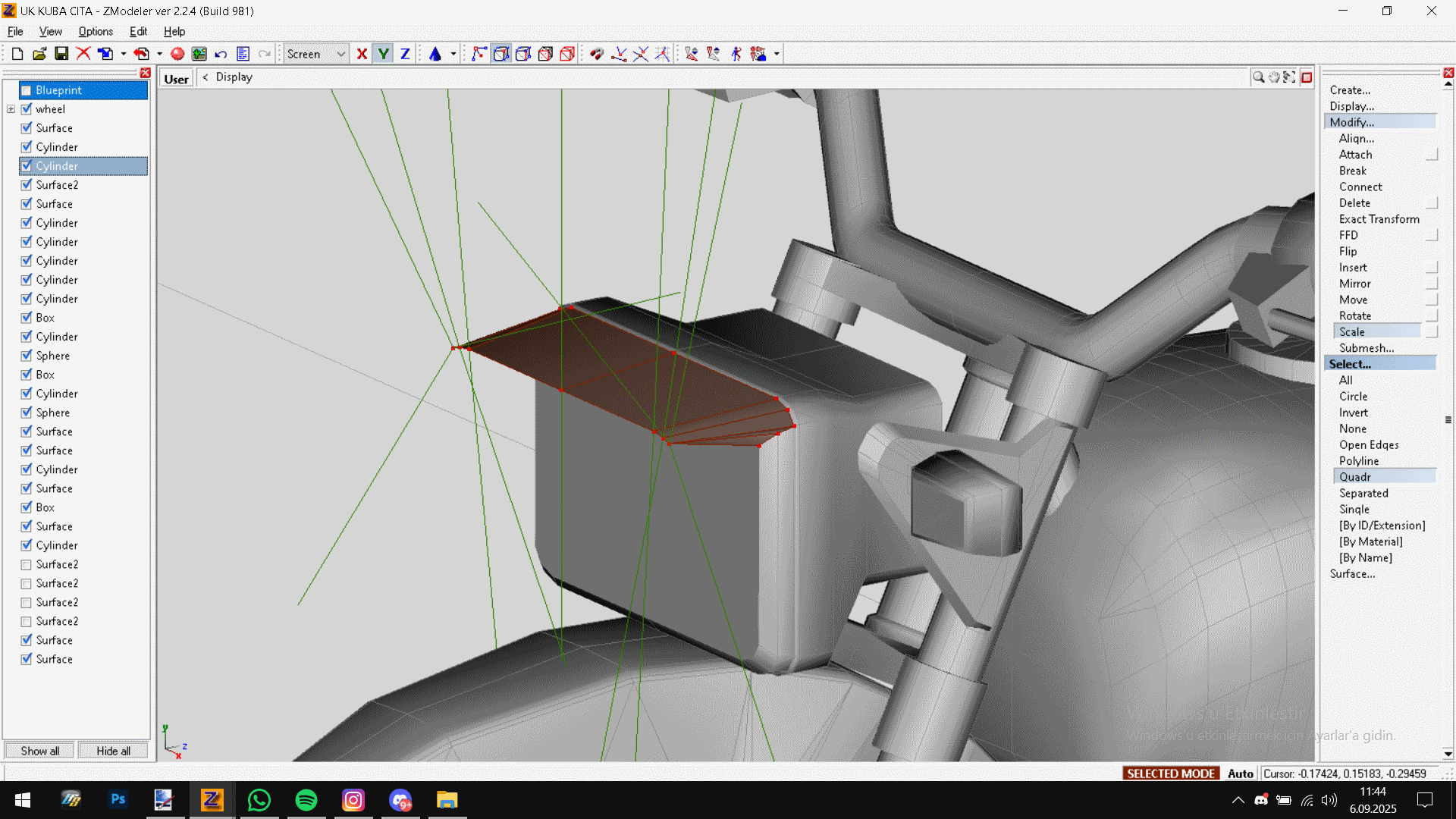
Task: Check the first unchecked Surface2 checkbox
Action: pyautogui.click(x=27, y=565)
